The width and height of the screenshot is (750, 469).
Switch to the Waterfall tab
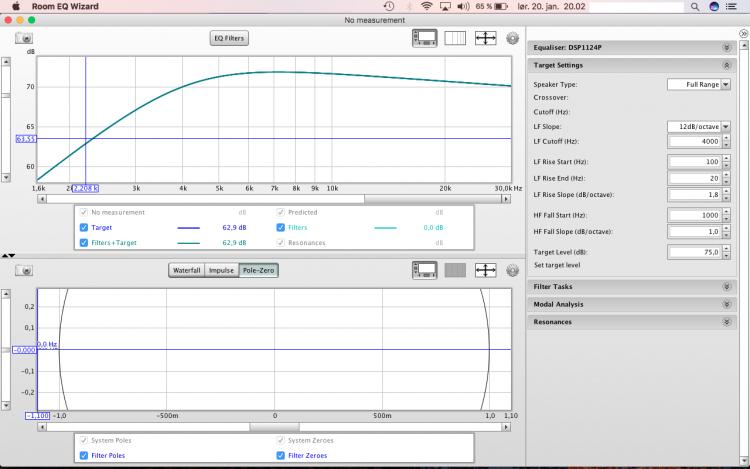point(186,271)
